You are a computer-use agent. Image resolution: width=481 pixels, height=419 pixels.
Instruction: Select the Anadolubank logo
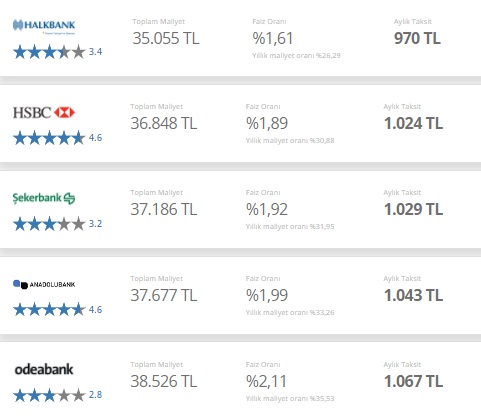44,284
